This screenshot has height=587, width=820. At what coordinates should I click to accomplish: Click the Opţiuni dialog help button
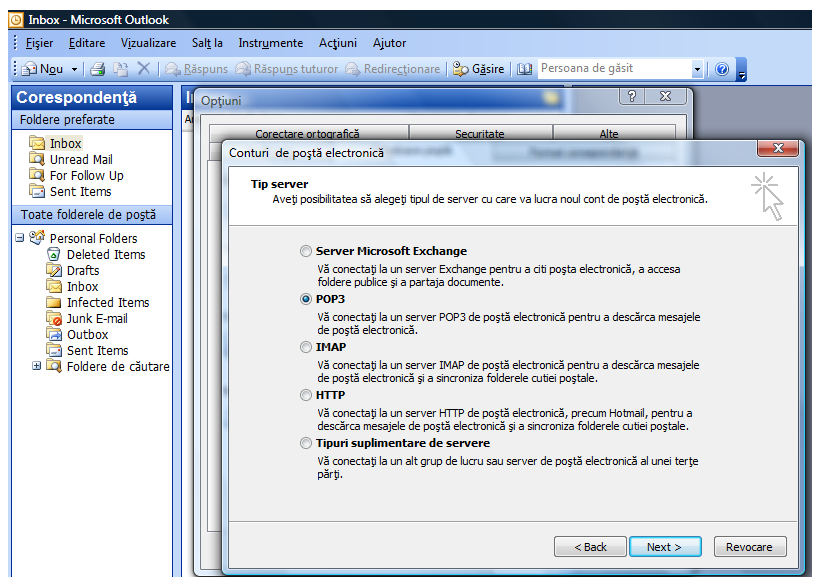pos(632,96)
